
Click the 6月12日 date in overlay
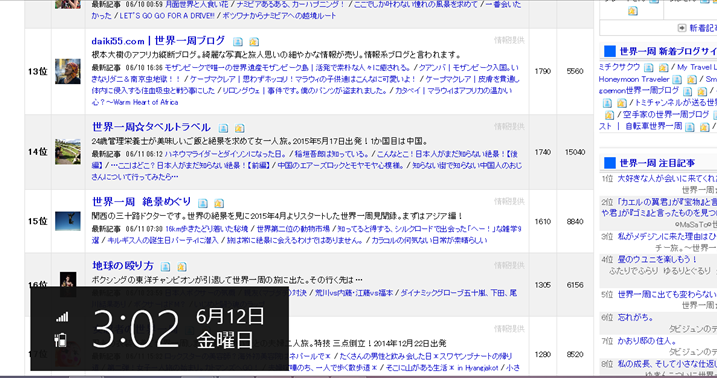pos(230,316)
